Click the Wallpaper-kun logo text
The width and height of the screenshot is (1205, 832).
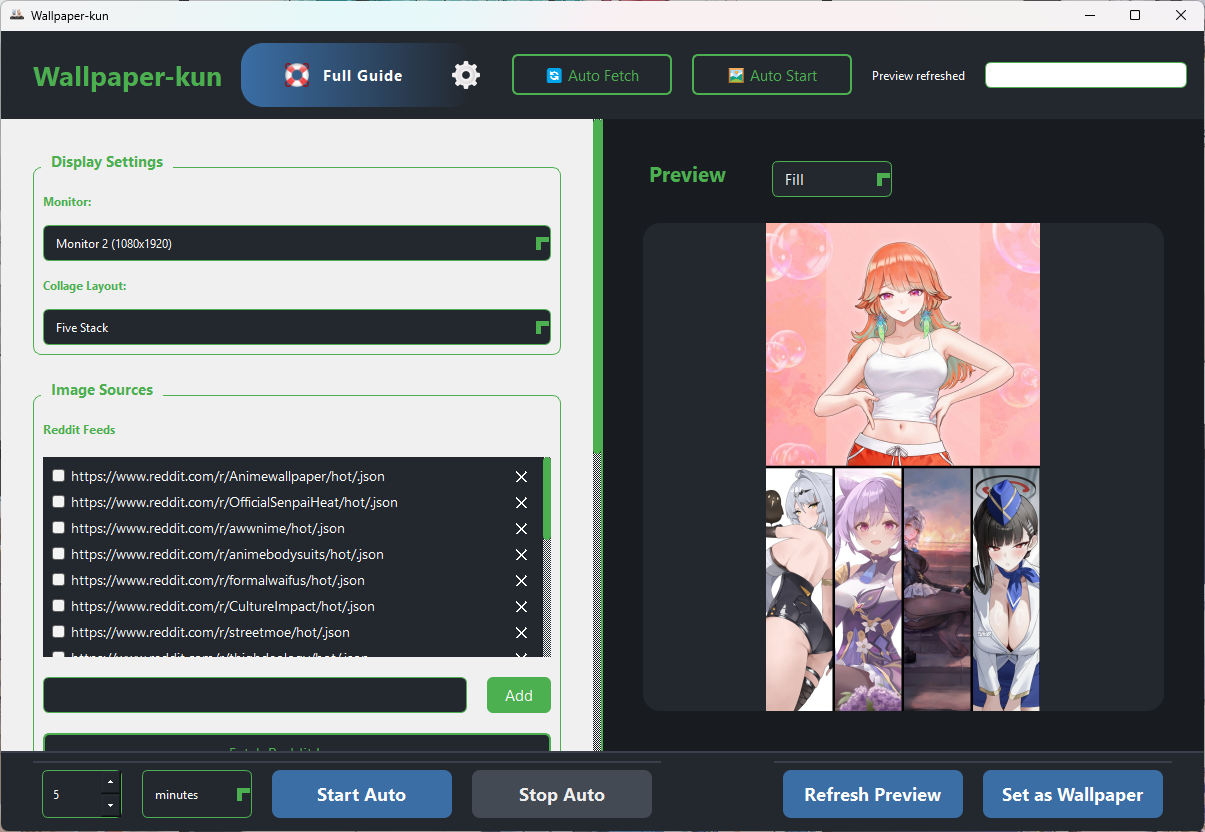click(127, 76)
